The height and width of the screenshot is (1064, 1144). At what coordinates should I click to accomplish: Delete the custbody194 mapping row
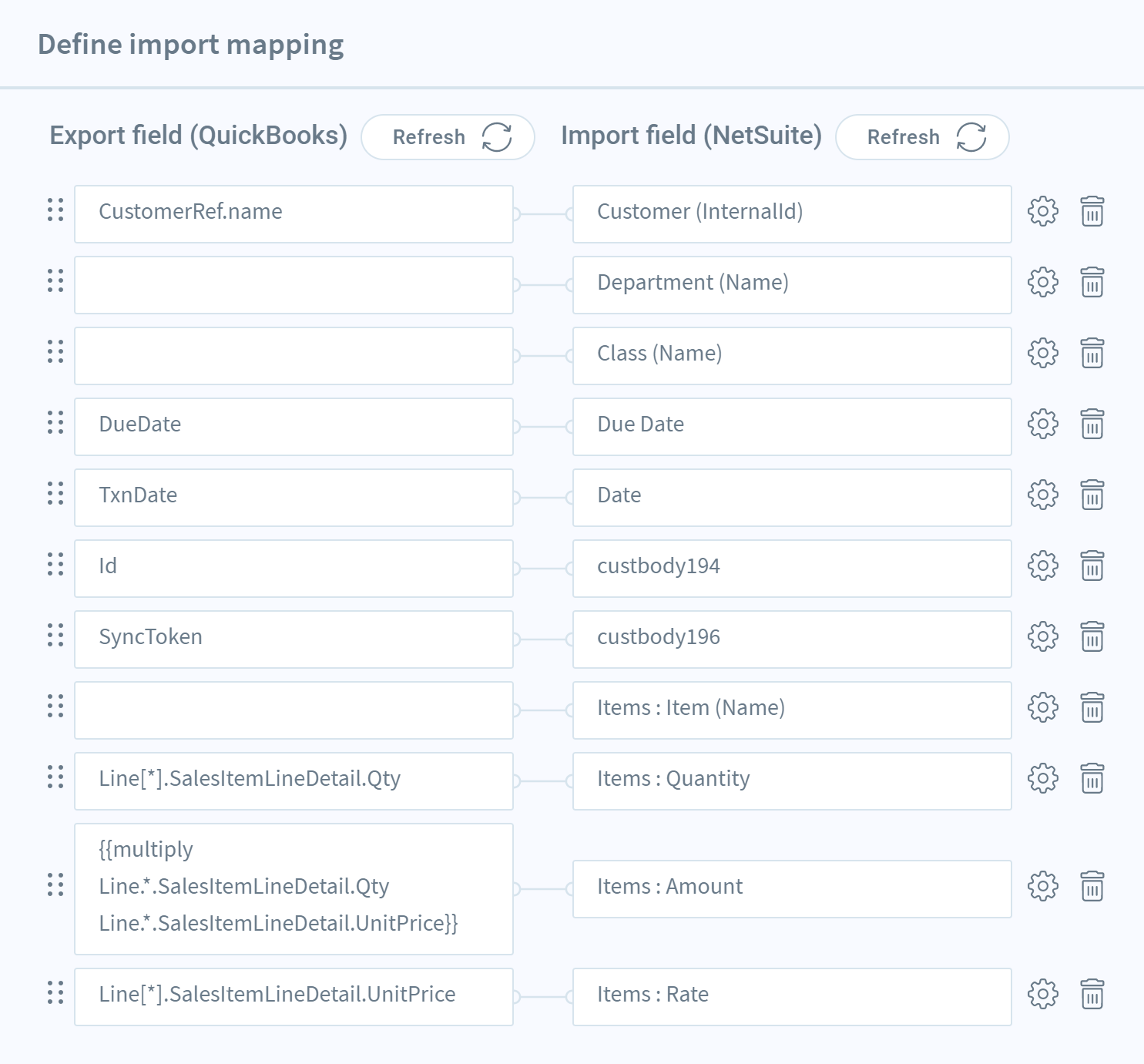tap(1092, 566)
